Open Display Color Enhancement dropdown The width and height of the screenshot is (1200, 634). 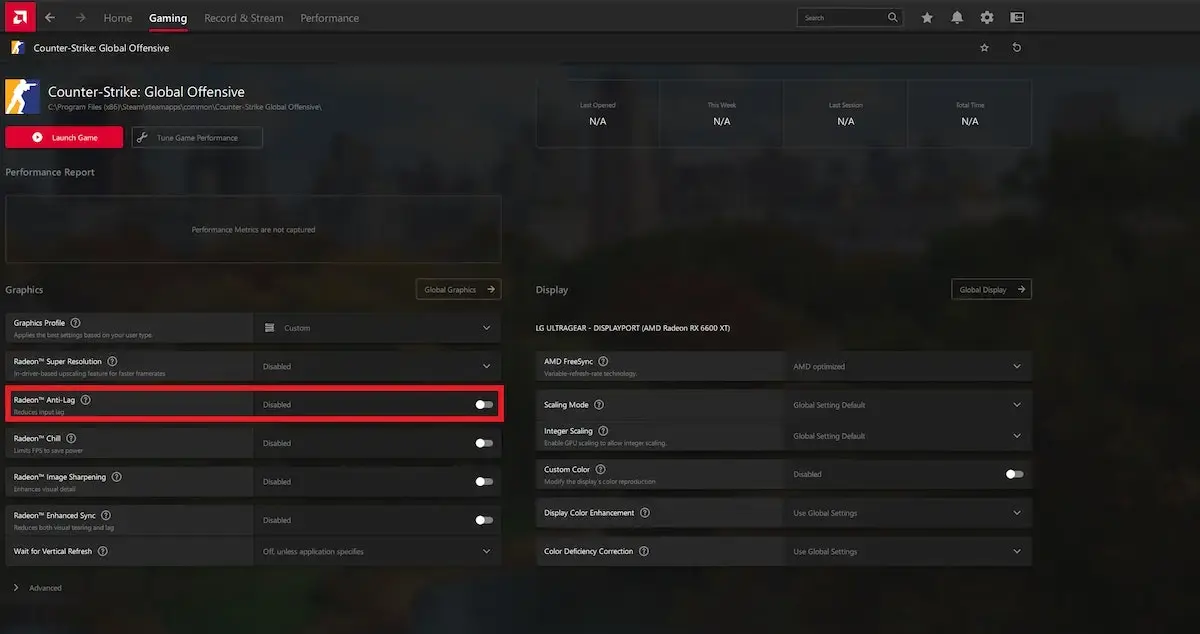pyautogui.click(x=908, y=513)
